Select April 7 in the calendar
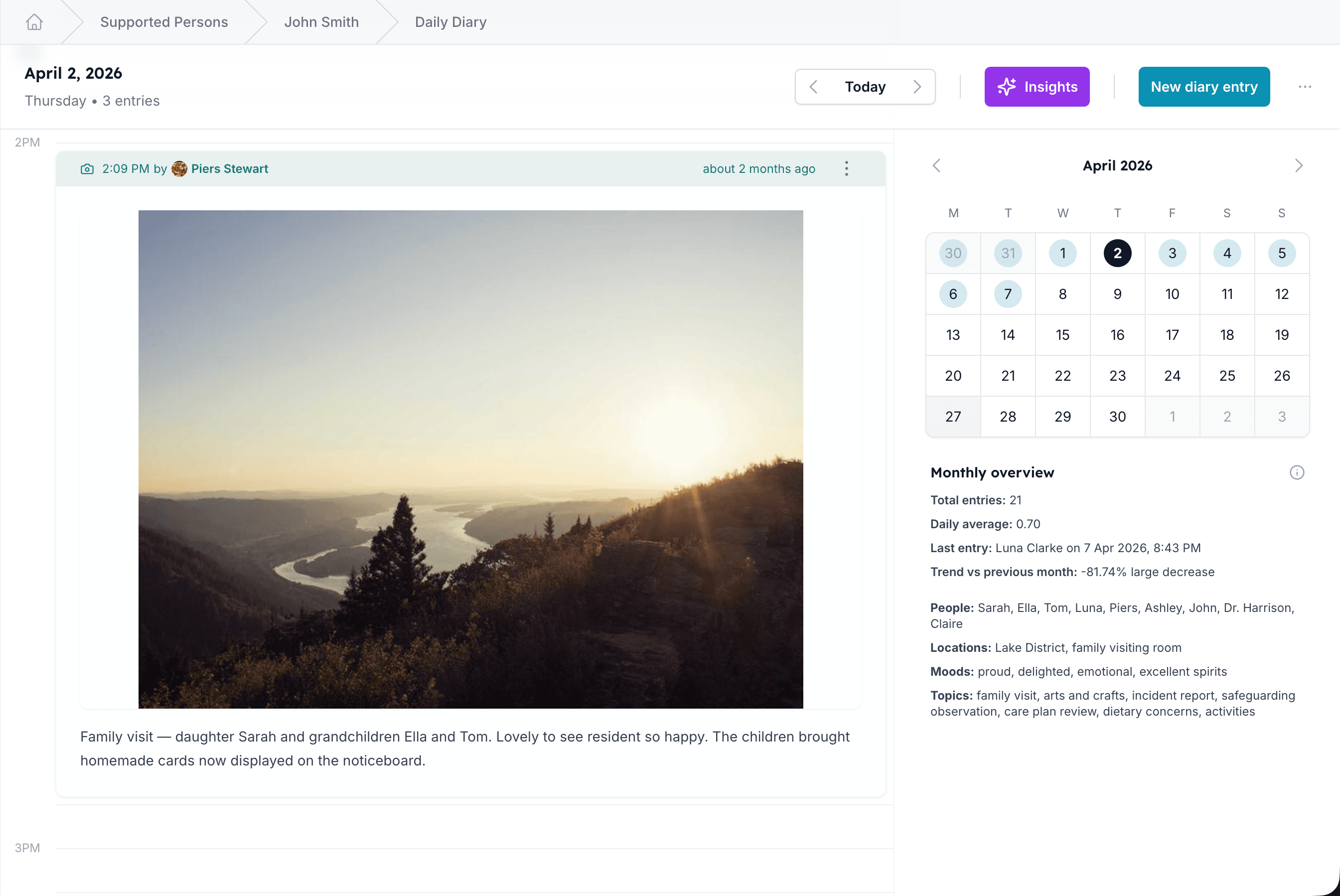 [1008, 295]
